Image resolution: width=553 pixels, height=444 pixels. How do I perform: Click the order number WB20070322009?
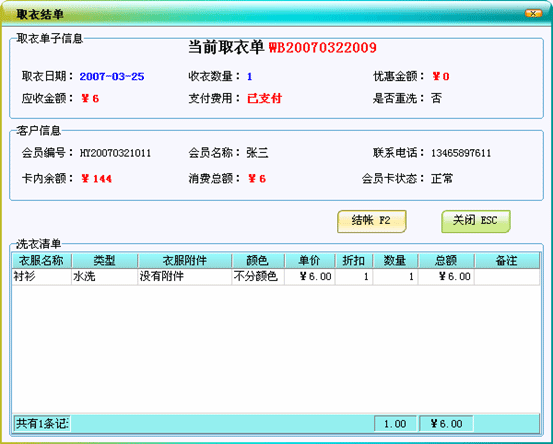[x=323, y=48]
